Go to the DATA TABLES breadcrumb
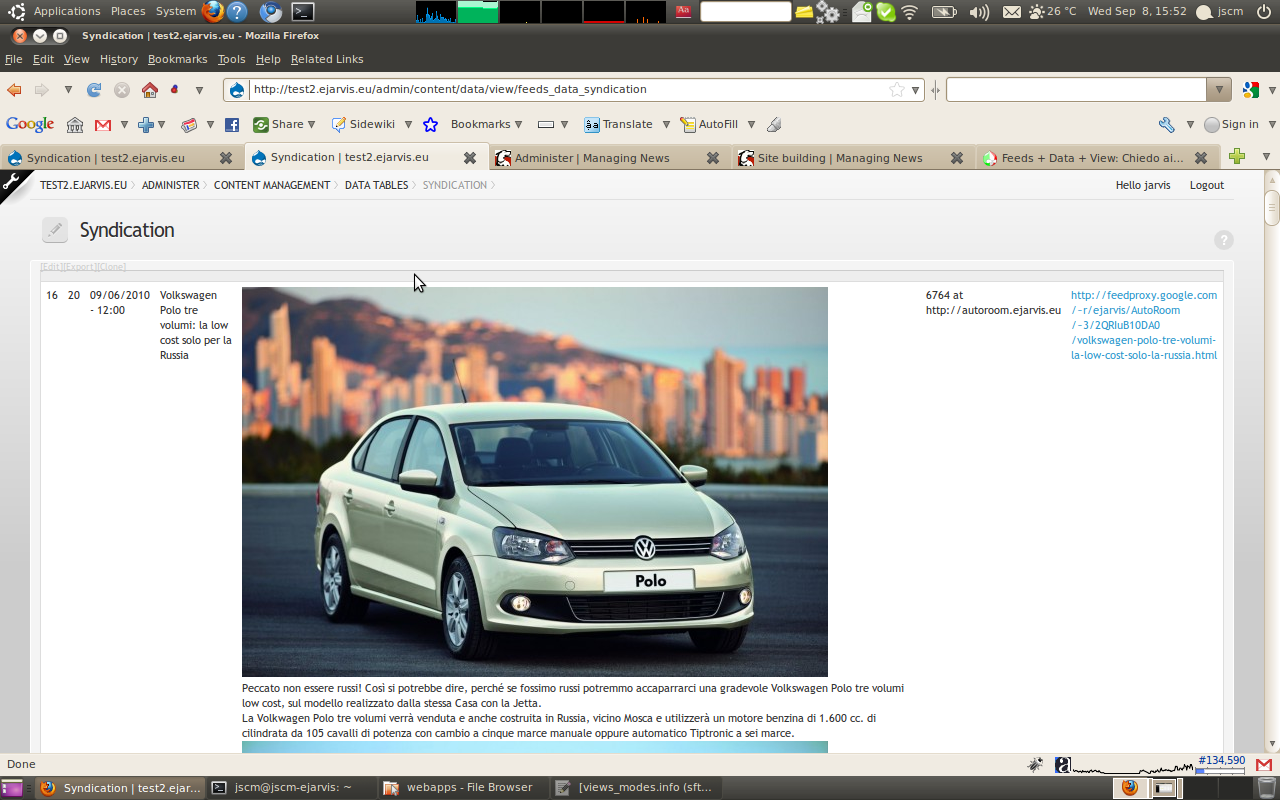 coord(376,185)
